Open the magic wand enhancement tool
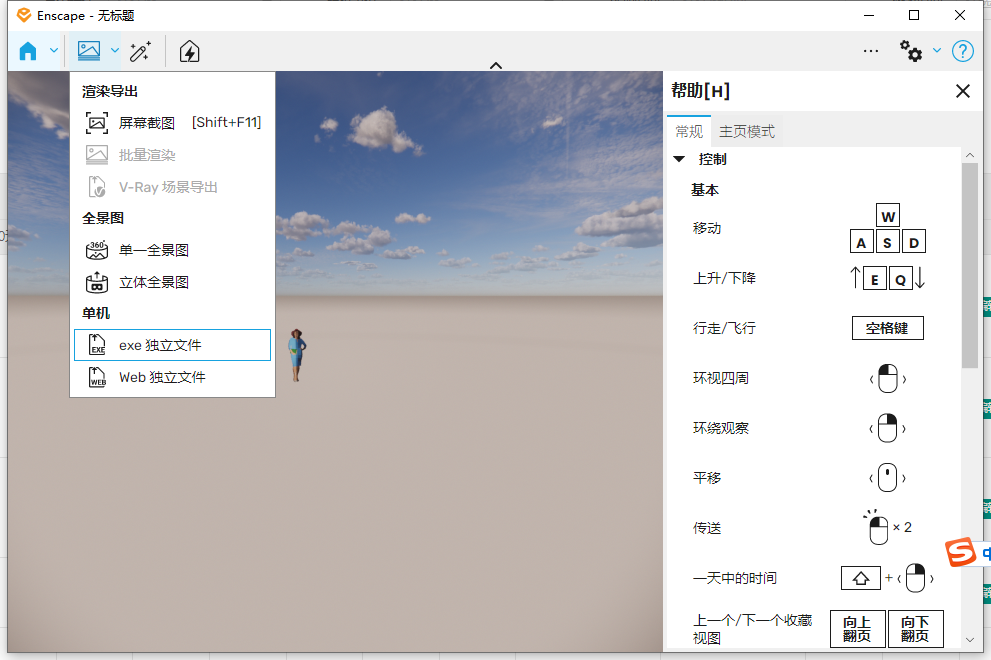The width and height of the screenshot is (991, 660). coord(140,51)
